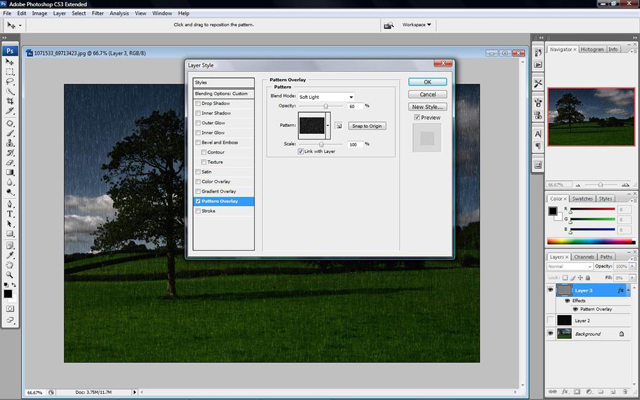The width and height of the screenshot is (640, 400).
Task: Open the Blend Mode Soft Light dropdown
Action: (x=326, y=97)
